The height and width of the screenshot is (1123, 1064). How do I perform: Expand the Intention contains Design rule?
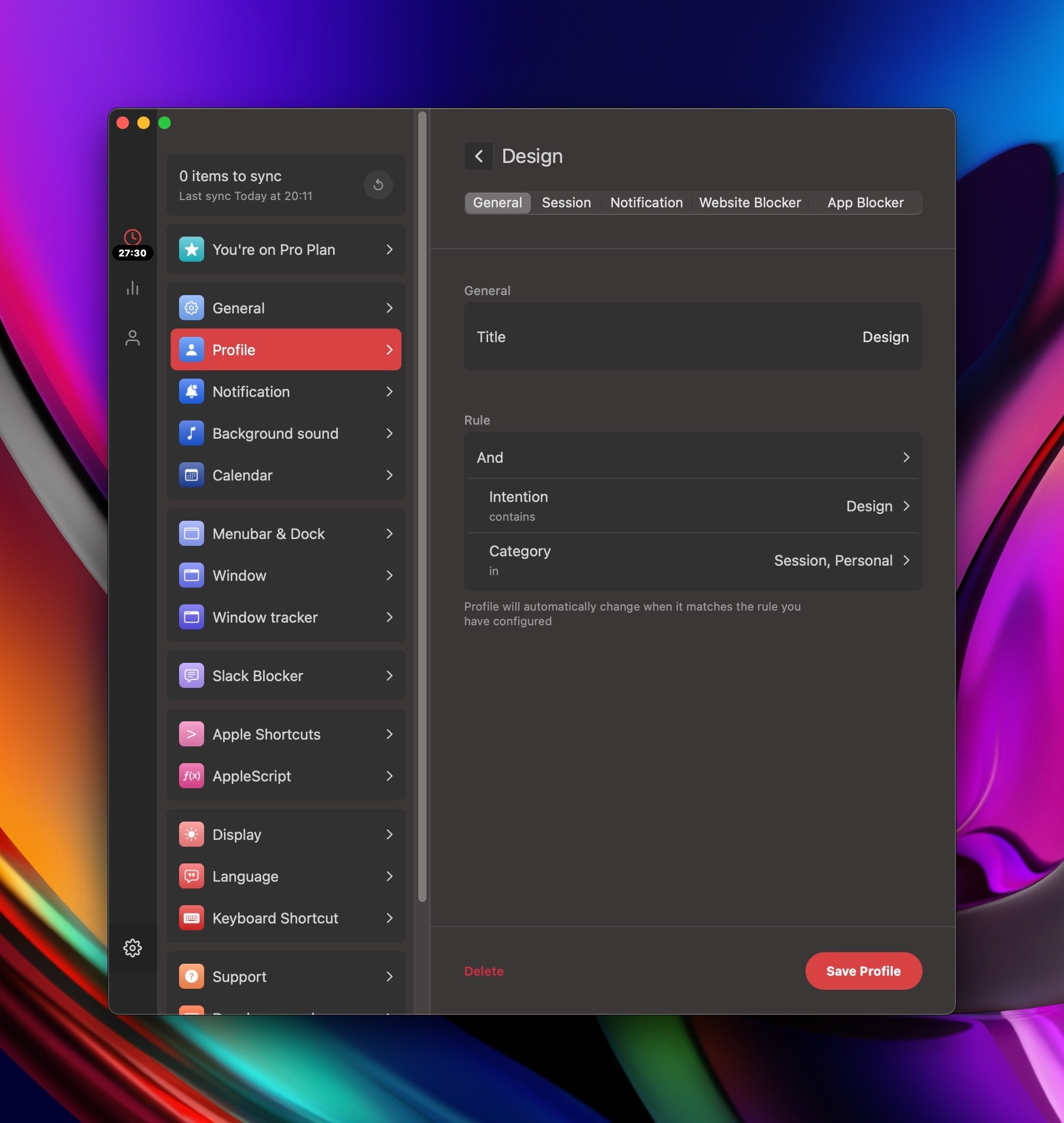point(692,506)
